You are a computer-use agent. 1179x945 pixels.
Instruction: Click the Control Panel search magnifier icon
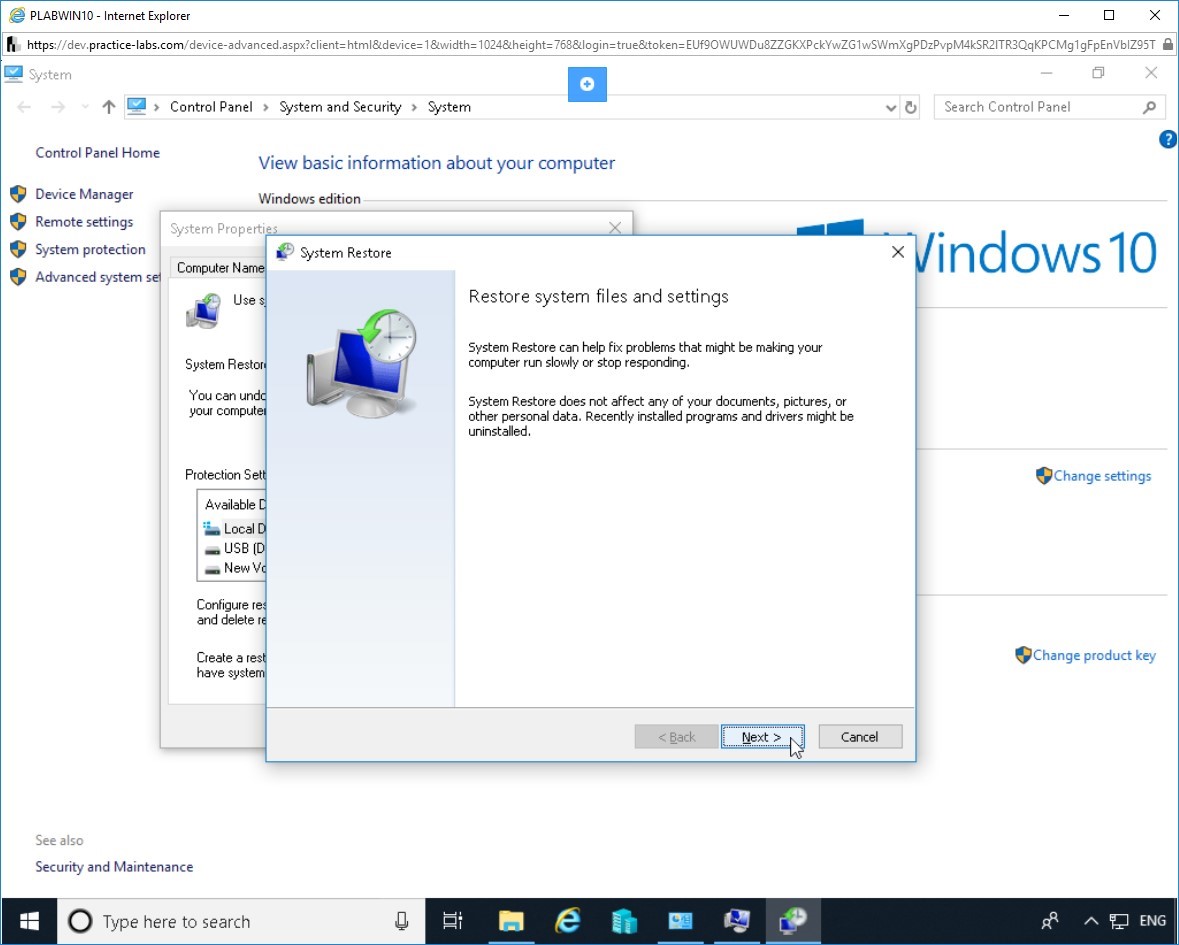1149,108
